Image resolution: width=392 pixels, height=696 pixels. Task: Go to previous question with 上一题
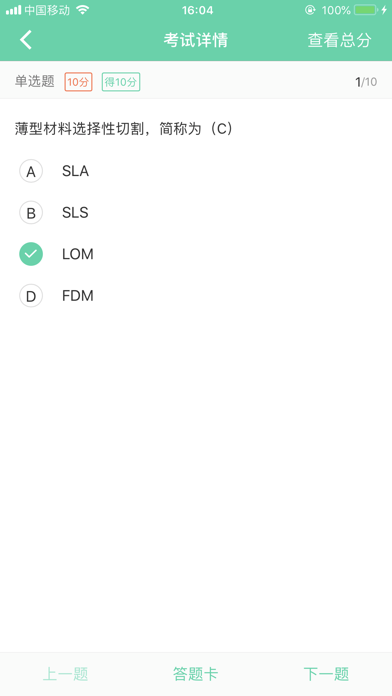click(65, 674)
